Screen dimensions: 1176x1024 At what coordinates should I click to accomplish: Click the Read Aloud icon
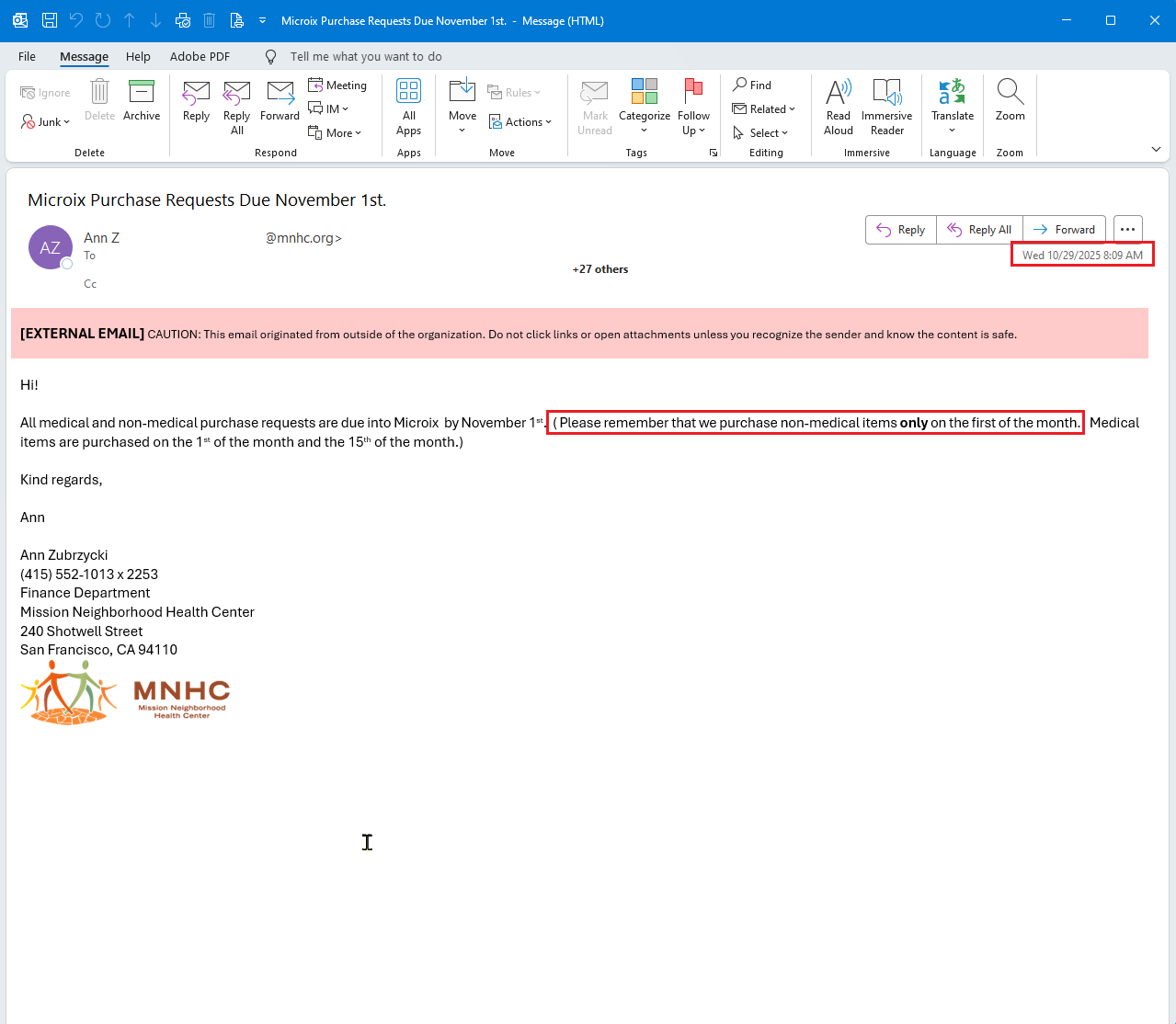point(838,93)
